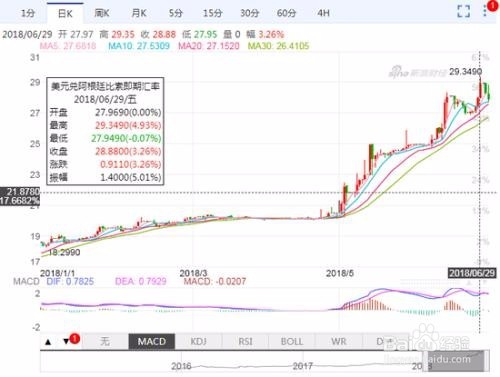500x377 pixels.
Task: Switch to the 1分 chart tab
Action: (28, 13)
